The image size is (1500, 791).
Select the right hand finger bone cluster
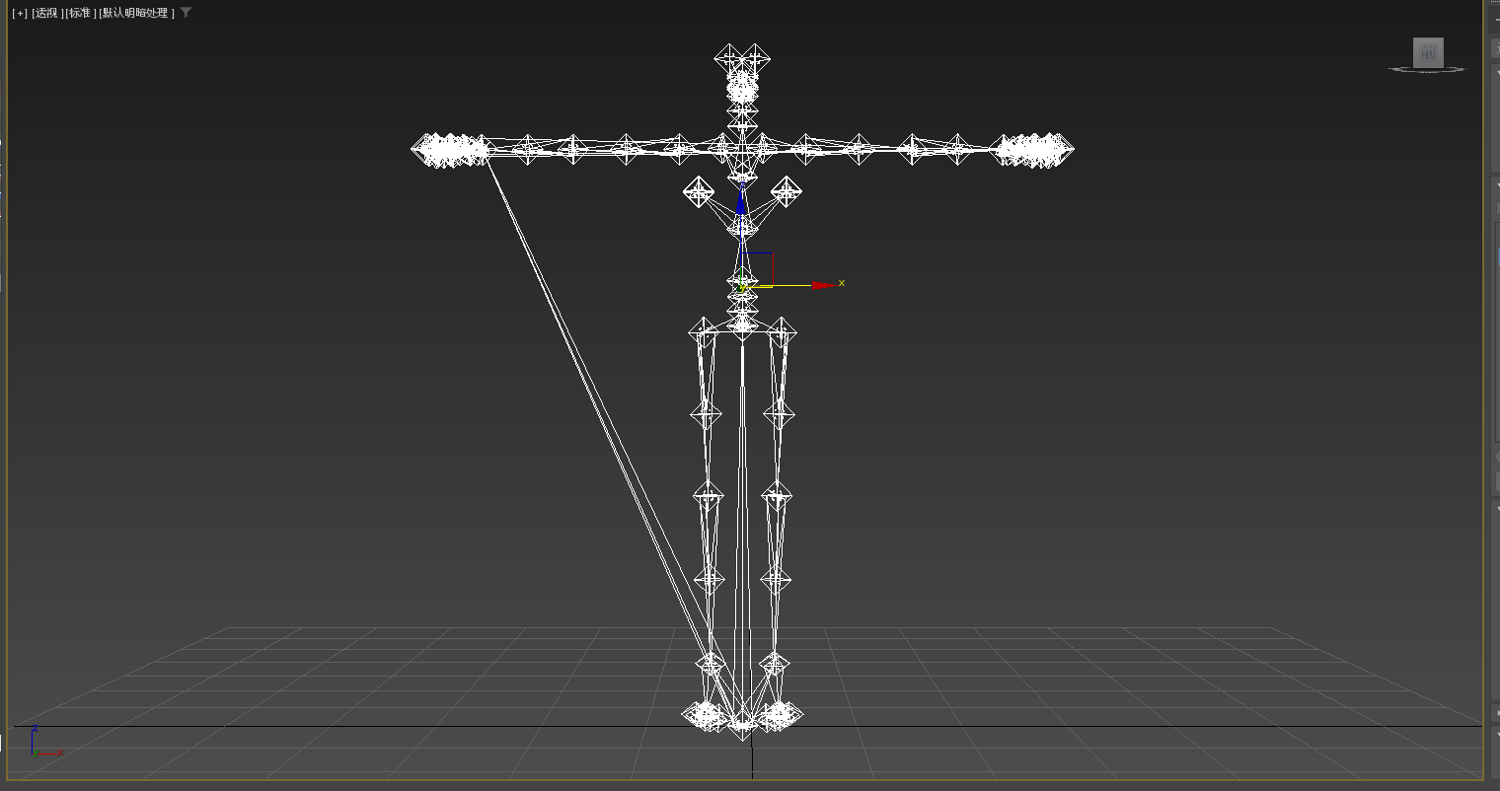pyautogui.click(x=1035, y=150)
